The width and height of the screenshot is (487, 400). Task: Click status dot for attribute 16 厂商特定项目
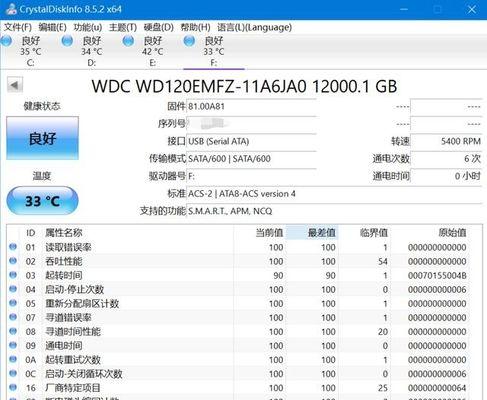click(x=13, y=387)
